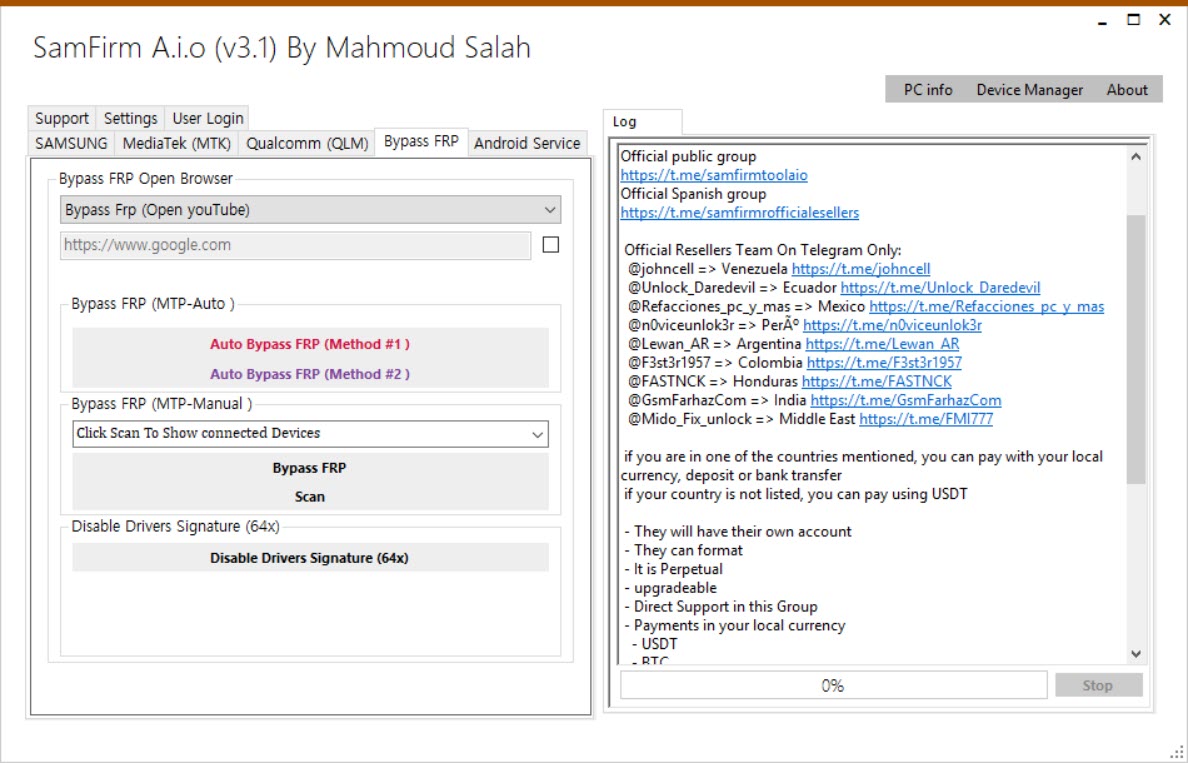The height and width of the screenshot is (763, 1188).
Task: Click 'Payments in your local currency' line
Action: coord(735,626)
